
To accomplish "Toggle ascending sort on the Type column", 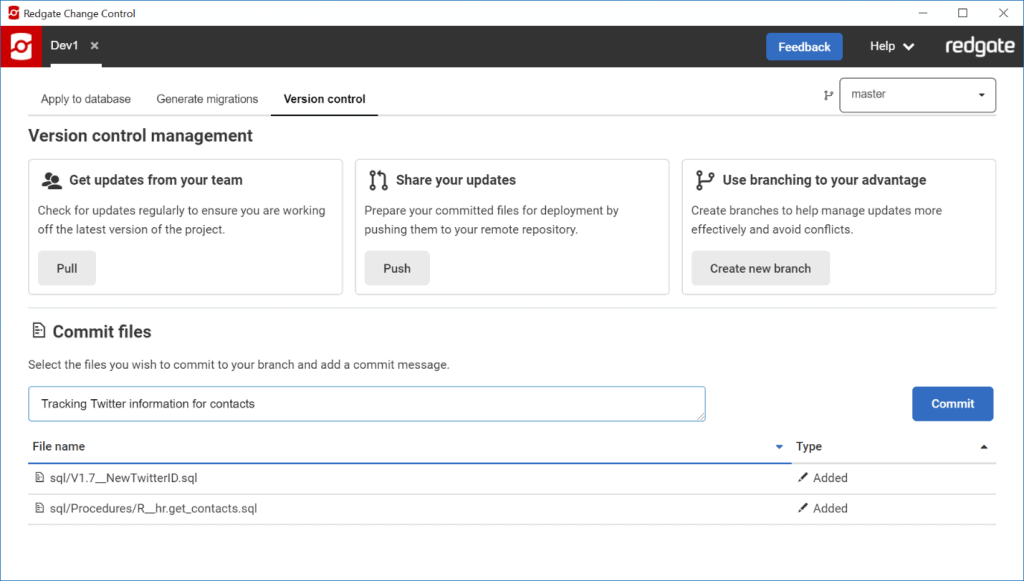I will coord(983,447).
